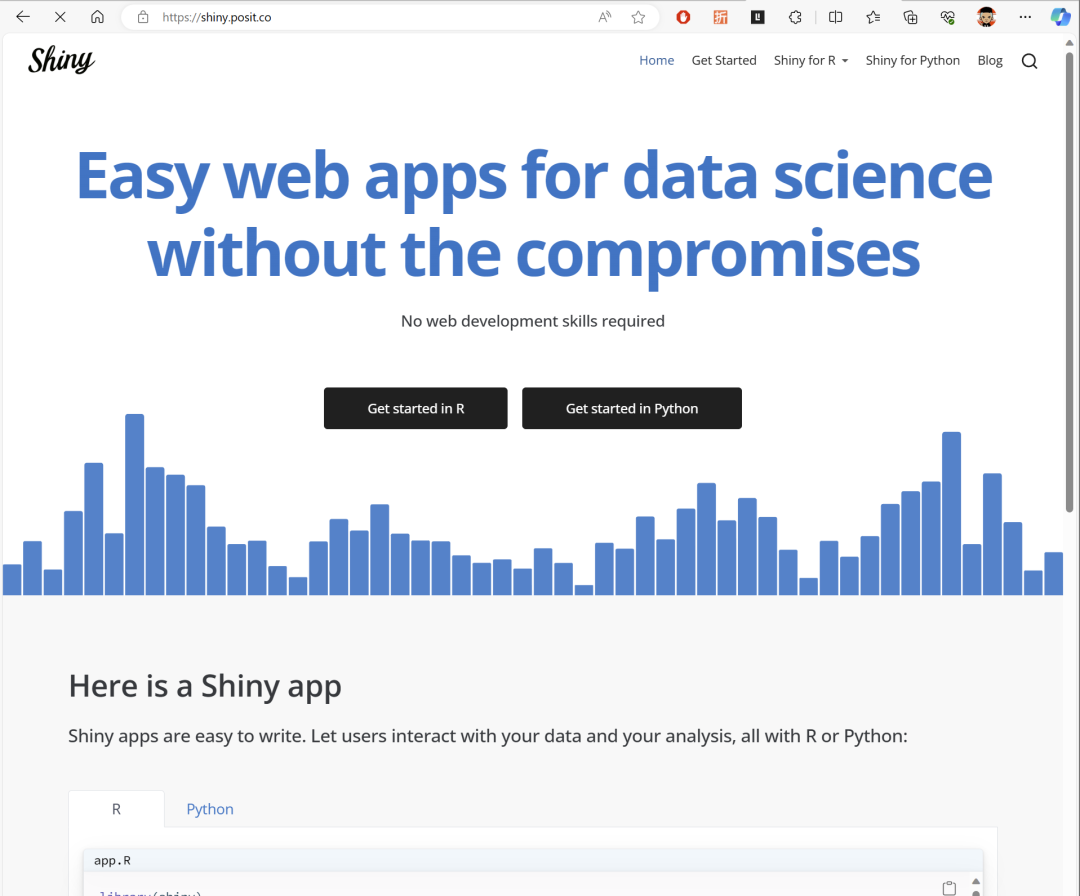Expand the Shiny for R dropdown

[x=810, y=60]
